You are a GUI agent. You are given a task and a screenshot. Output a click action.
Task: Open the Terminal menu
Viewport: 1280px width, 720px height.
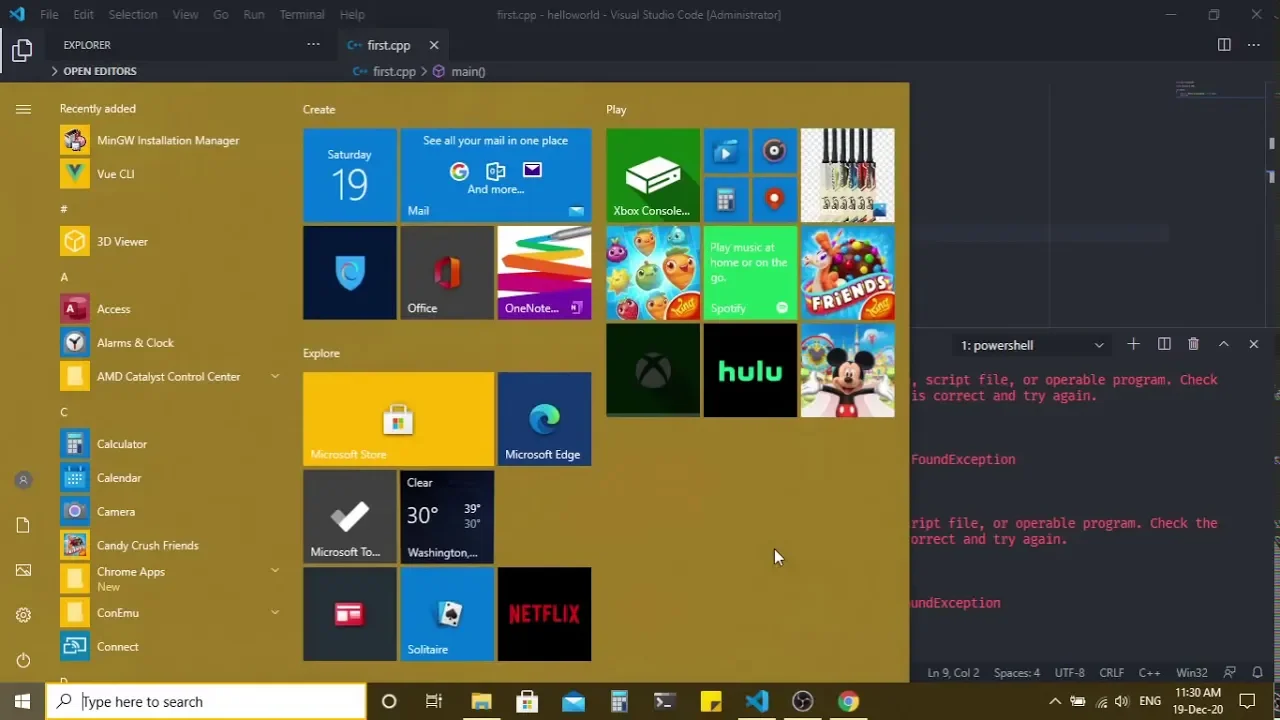(x=302, y=15)
